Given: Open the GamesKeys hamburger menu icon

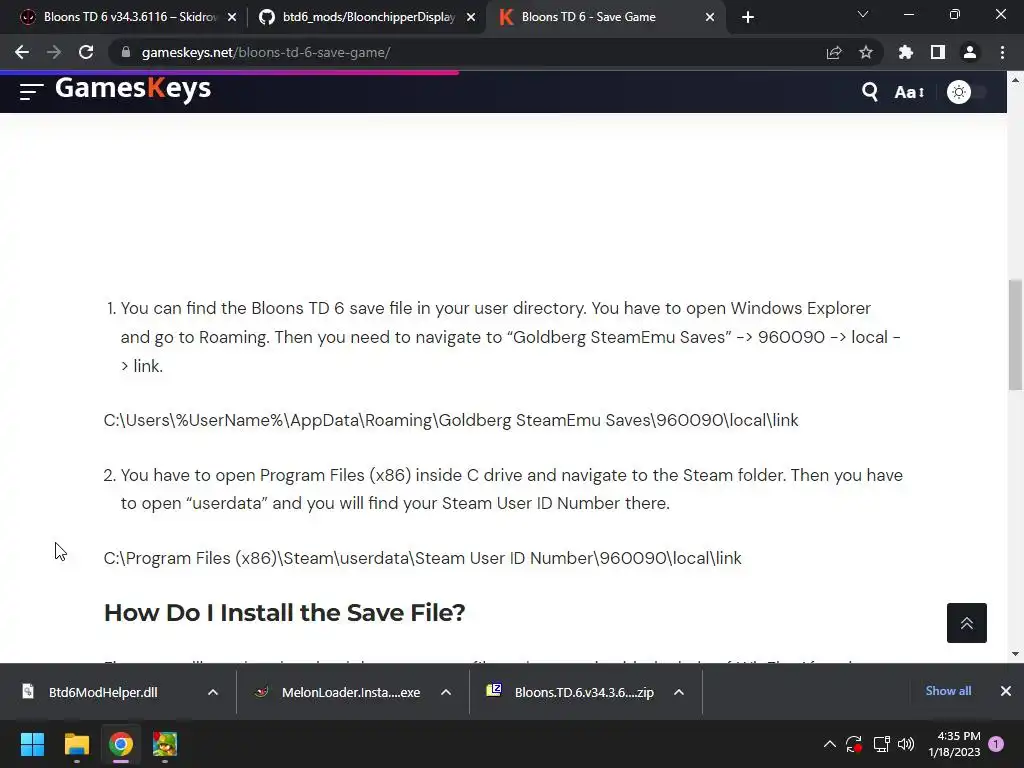Looking at the screenshot, I should coord(31,91).
